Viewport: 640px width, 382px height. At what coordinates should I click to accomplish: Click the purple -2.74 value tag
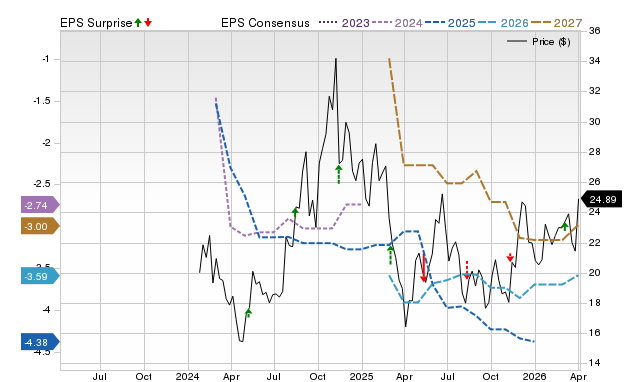pos(40,205)
